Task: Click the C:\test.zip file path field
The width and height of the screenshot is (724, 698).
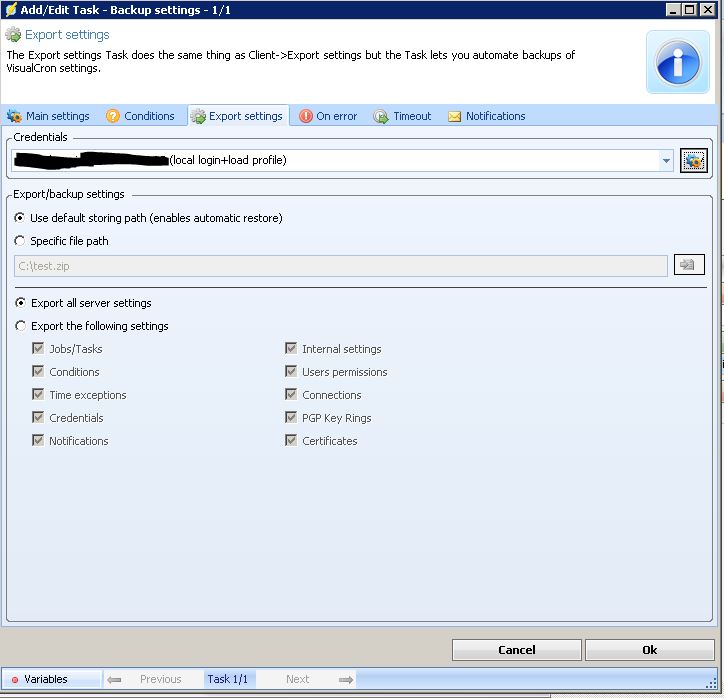Action: coord(340,266)
